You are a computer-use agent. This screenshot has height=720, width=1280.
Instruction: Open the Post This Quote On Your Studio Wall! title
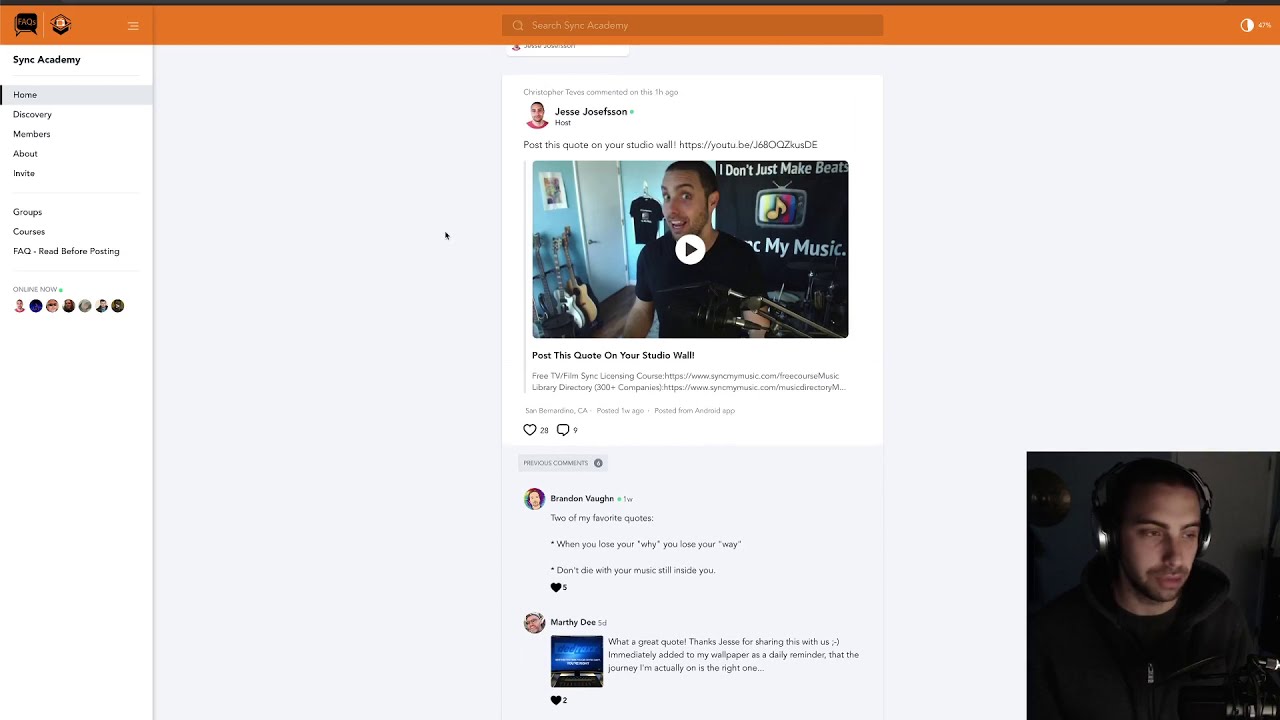pos(613,355)
